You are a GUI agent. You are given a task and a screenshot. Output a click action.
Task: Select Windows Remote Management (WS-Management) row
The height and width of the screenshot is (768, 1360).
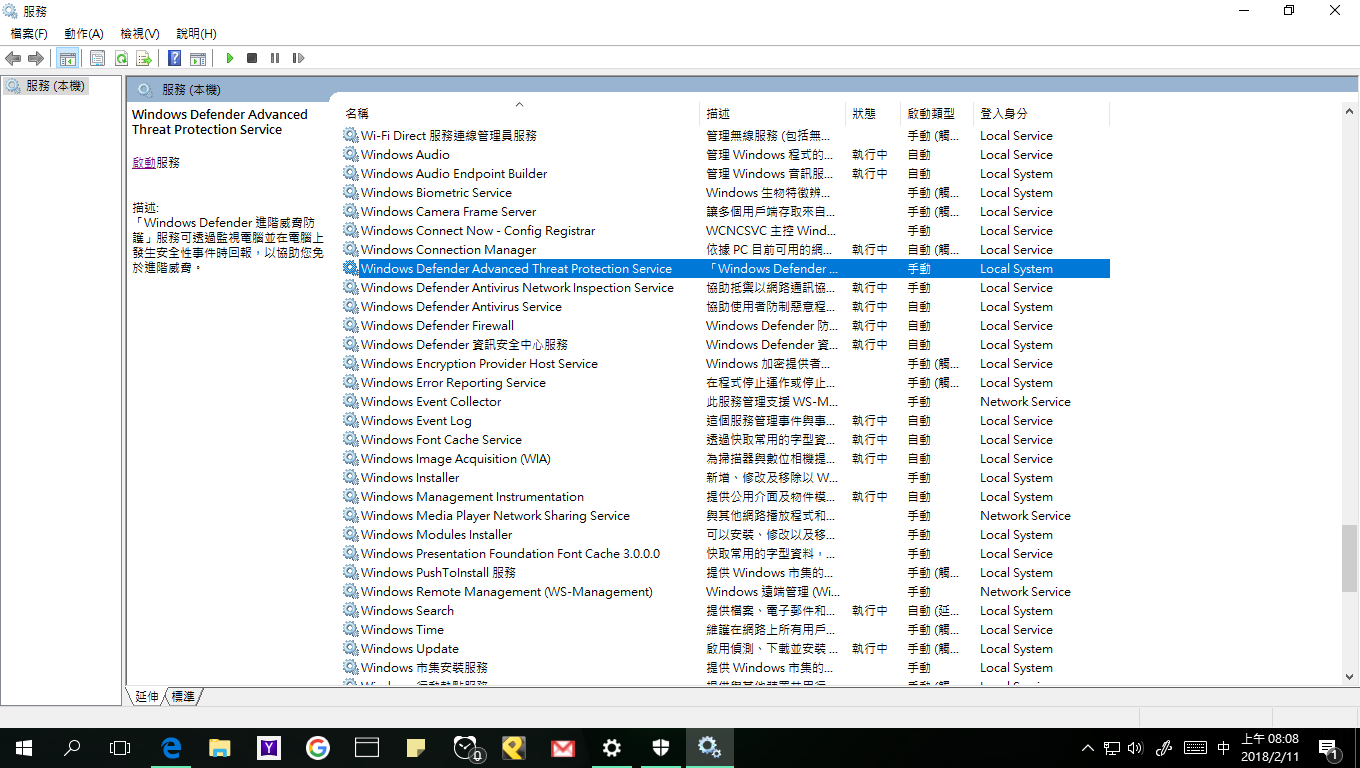(x=725, y=591)
